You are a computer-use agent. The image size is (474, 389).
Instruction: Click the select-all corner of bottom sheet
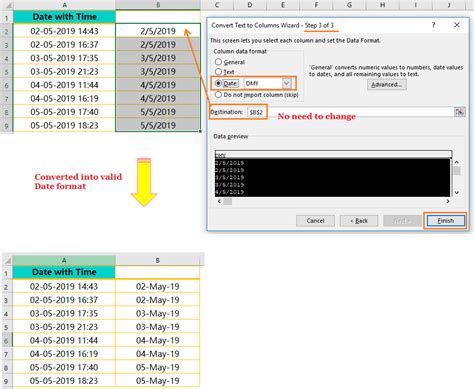coord(7,260)
